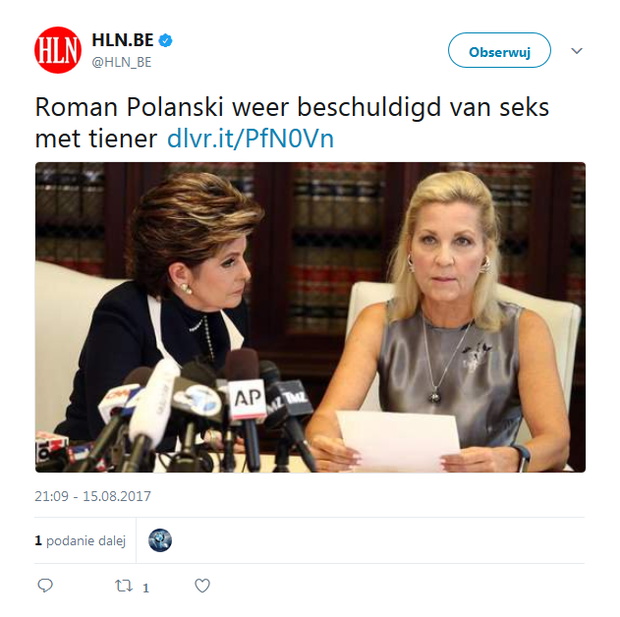Click the blue verified badge
This screenshot has width=620, height=617.
[x=166, y=41]
